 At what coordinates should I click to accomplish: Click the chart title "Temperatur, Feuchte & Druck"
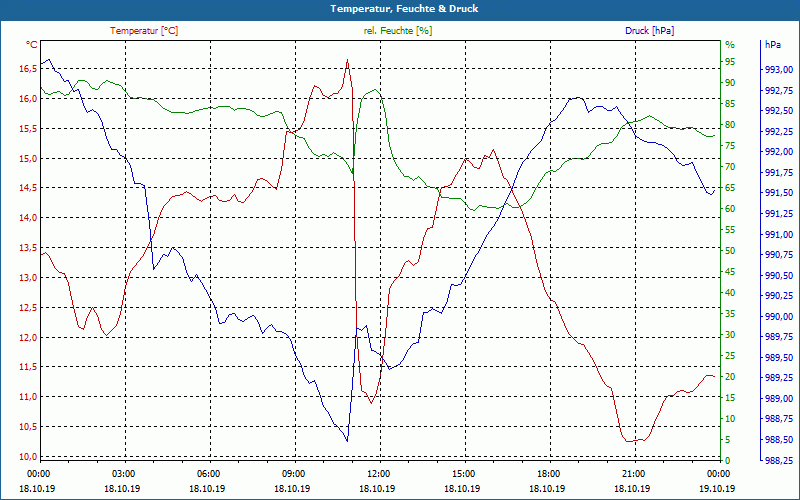404,9
